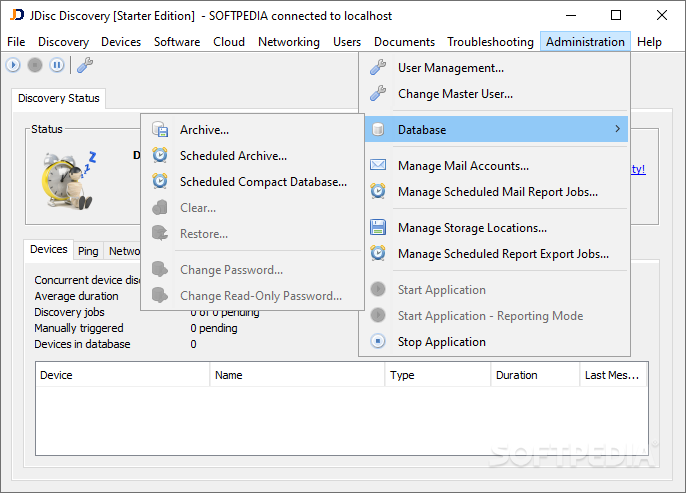Image resolution: width=686 pixels, height=493 pixels.
Task: Click the floppy disk icon for Storage Locations
Action: [378, 227]
